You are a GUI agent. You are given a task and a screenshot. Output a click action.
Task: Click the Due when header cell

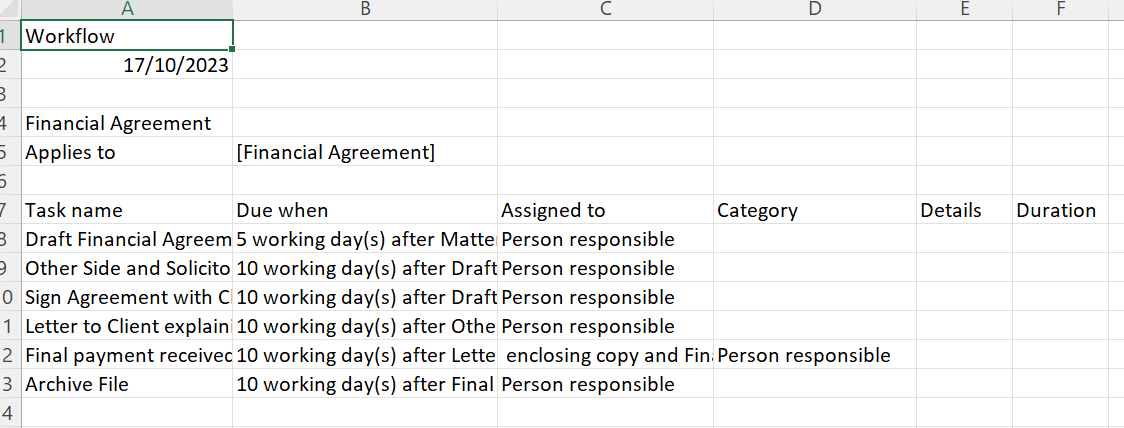pos(365,210)
